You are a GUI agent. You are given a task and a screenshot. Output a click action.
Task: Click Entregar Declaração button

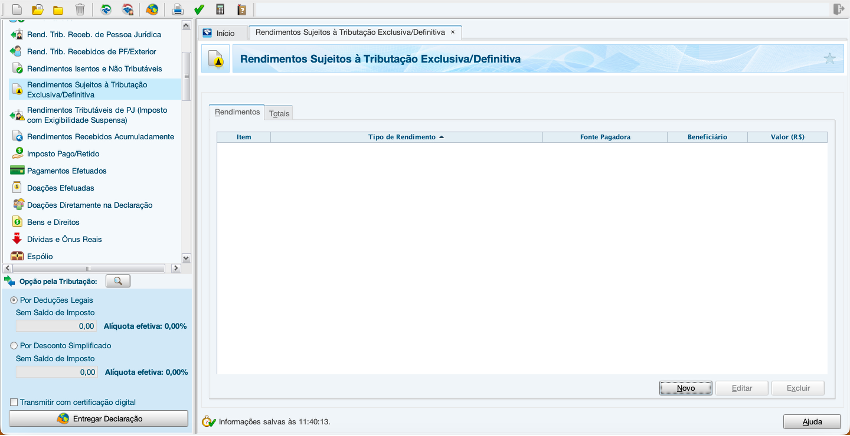(x=99, y=419)
